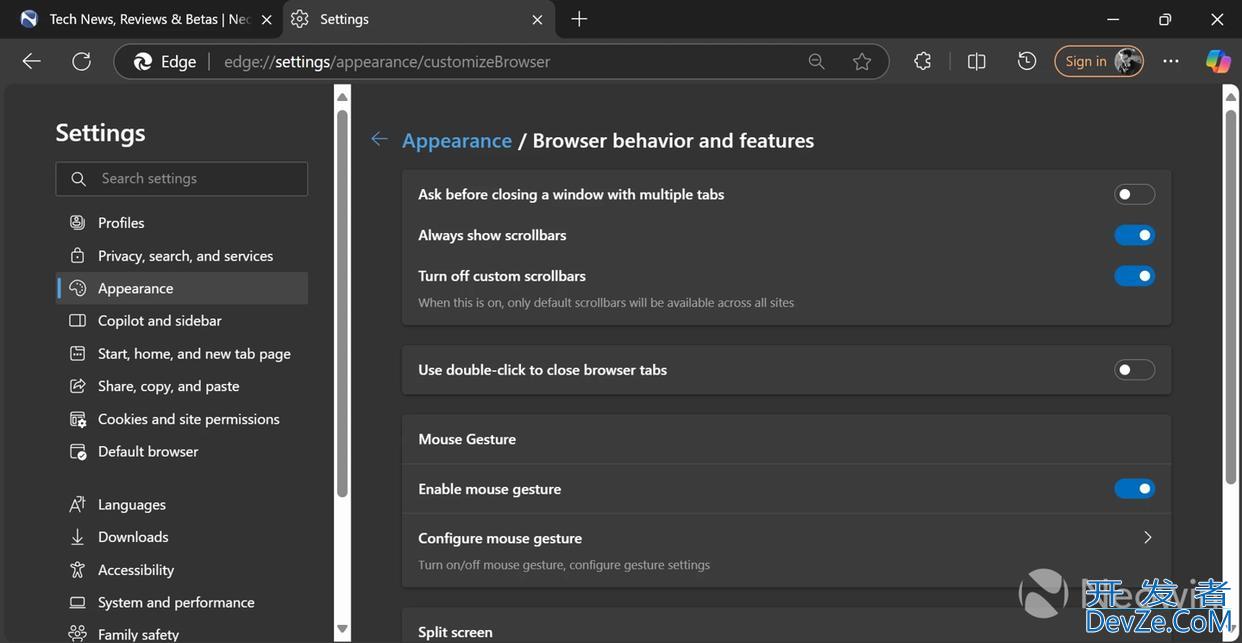Toggle Use double-click to close browser tabs

(x=1134, y=370)
